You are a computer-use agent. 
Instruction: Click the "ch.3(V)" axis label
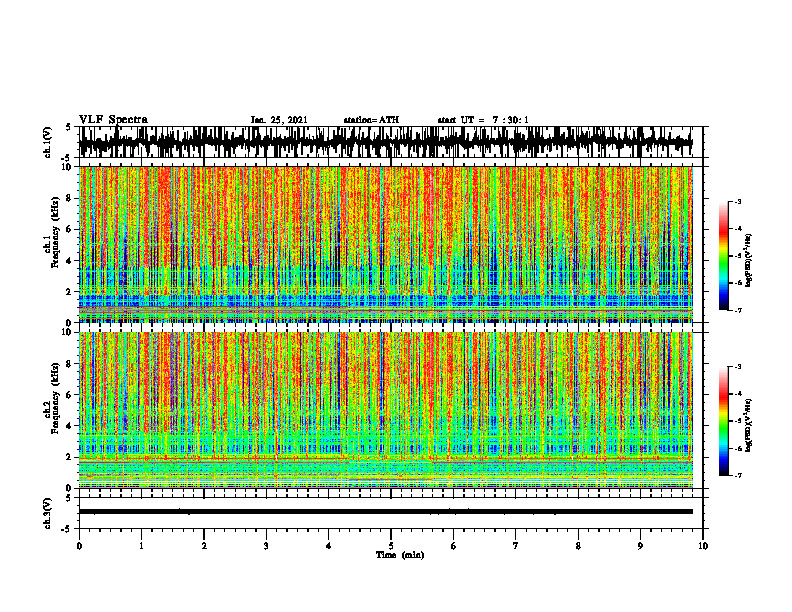coord(48,513)
